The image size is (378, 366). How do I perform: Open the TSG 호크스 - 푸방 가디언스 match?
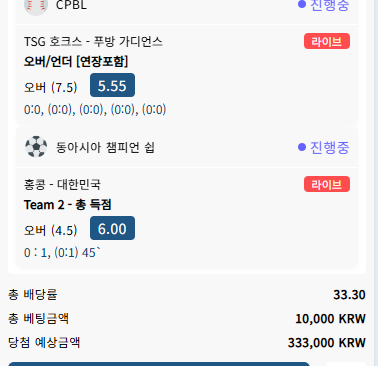(93, 42)
